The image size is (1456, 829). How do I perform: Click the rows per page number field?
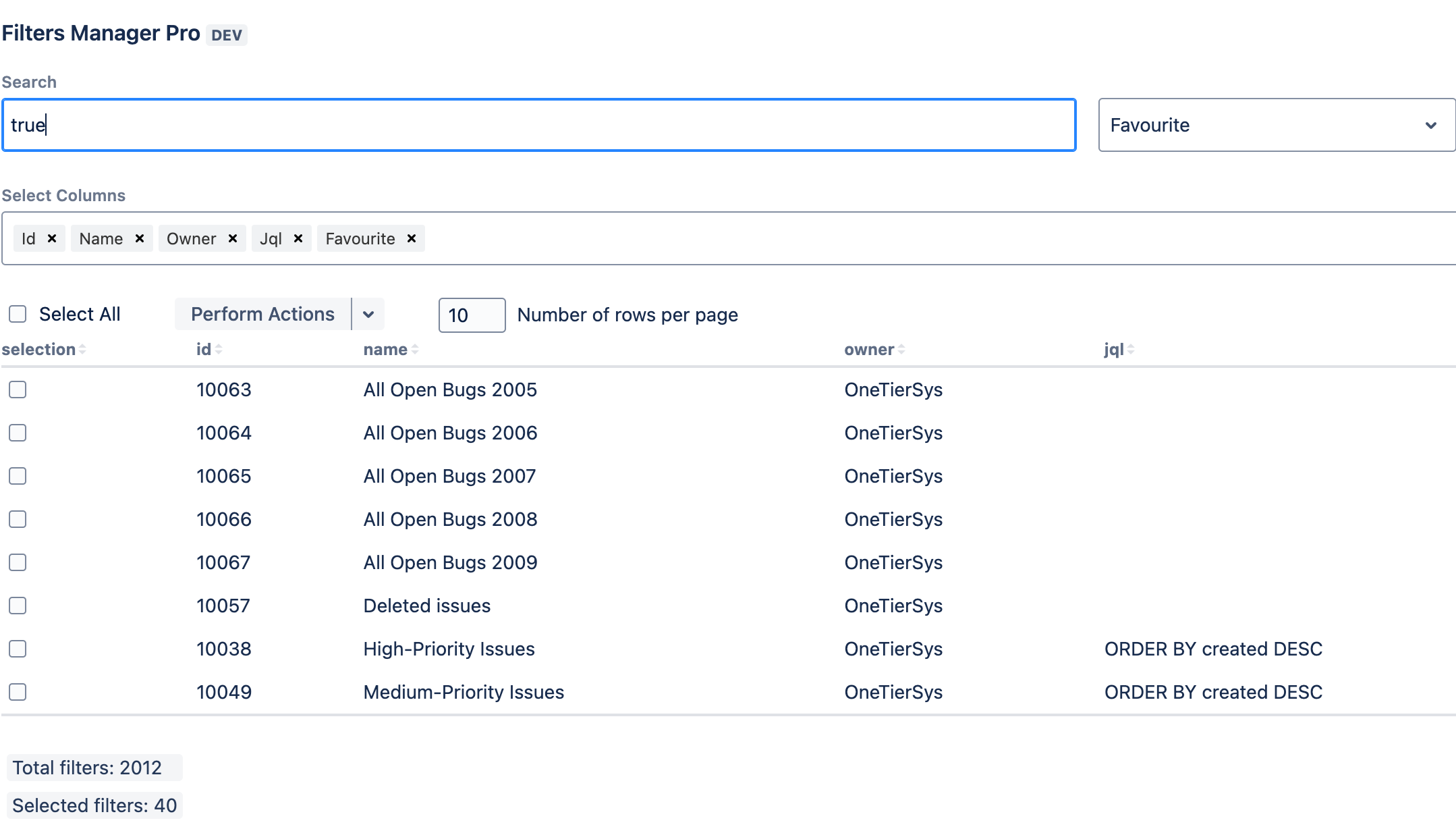click(472, 315)
